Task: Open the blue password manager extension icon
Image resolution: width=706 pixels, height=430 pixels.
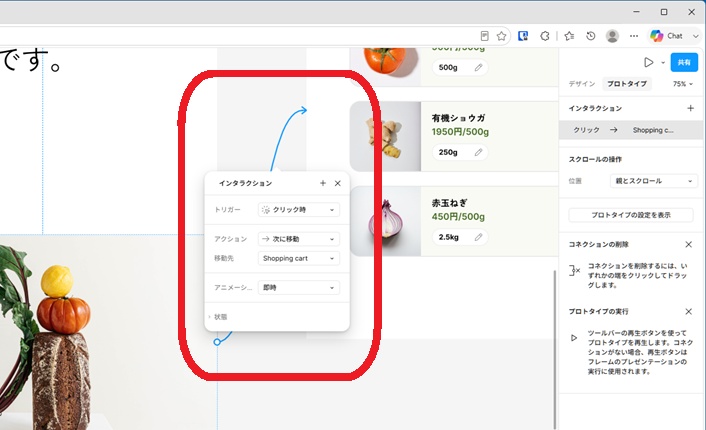Action: coord(523,36)
